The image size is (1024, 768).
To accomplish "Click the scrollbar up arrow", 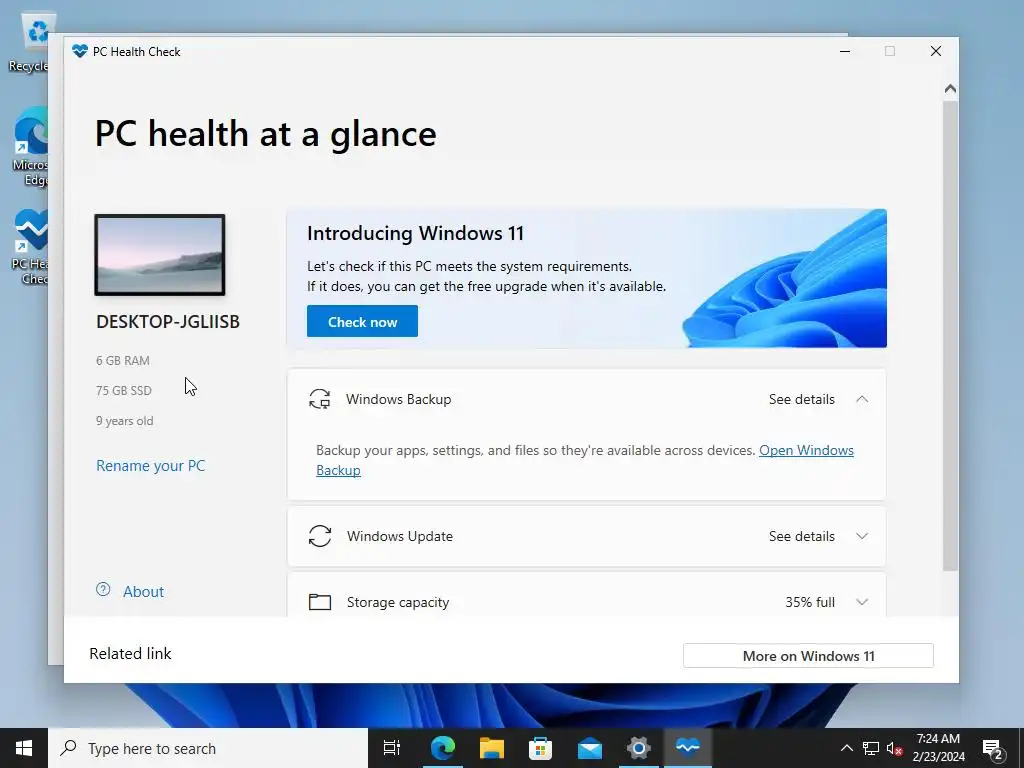I will [x=950, y=88].
